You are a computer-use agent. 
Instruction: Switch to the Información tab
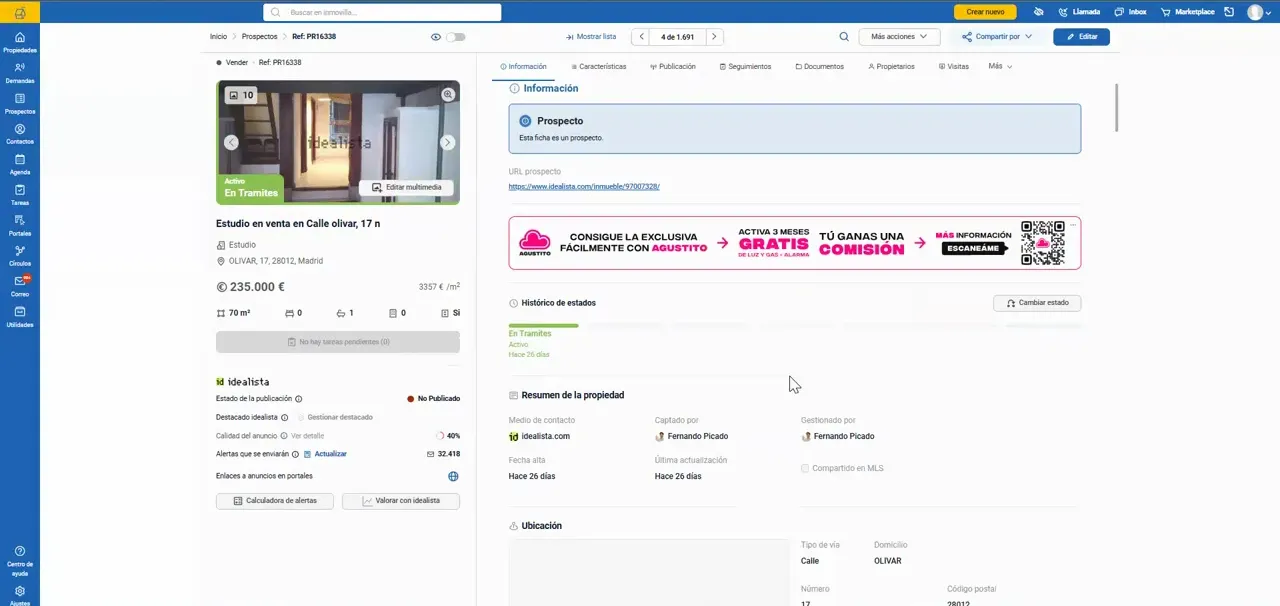coord(523,66)
